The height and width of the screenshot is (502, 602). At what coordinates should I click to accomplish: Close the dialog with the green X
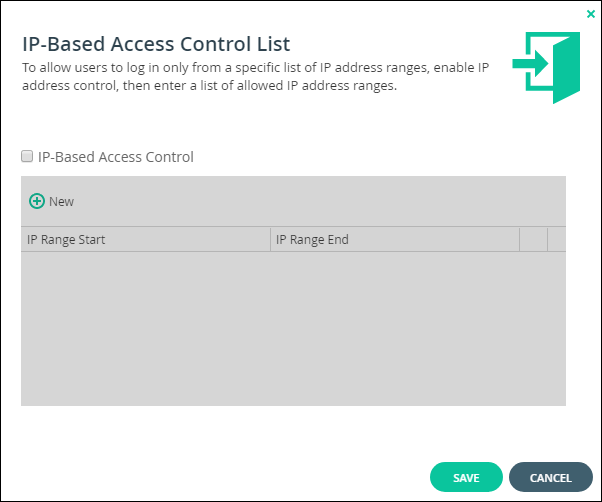click(590, 14)
